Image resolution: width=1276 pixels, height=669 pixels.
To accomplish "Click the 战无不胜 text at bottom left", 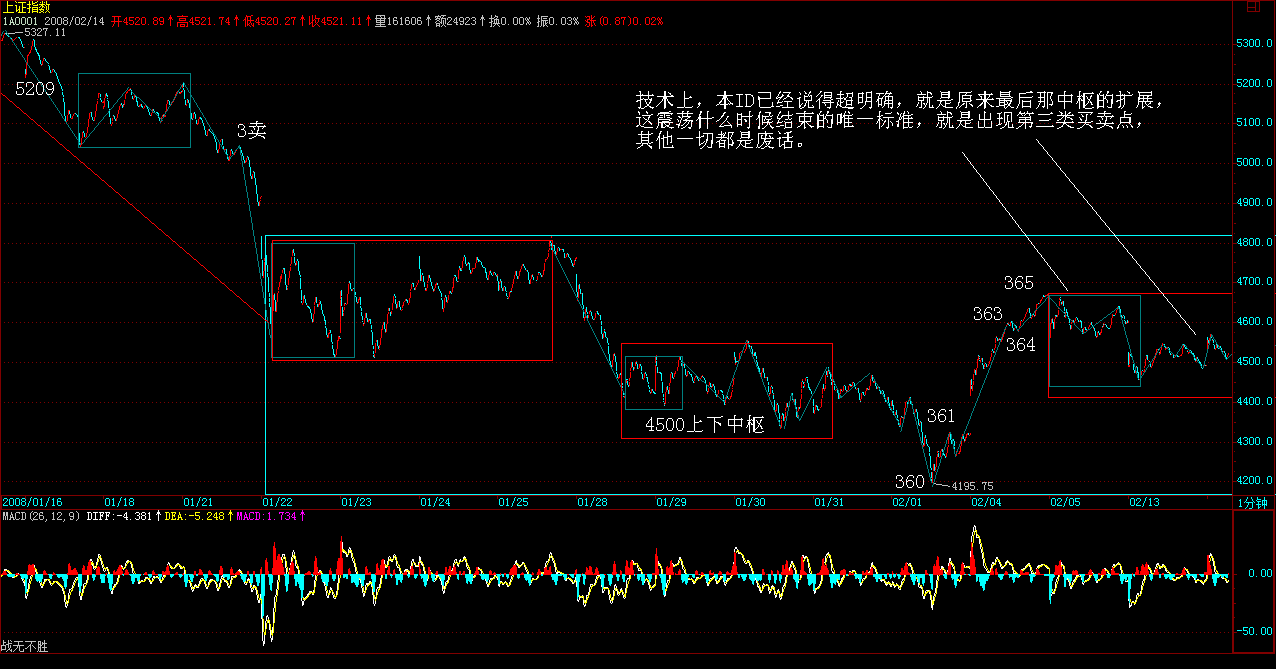I will (24, 647).
